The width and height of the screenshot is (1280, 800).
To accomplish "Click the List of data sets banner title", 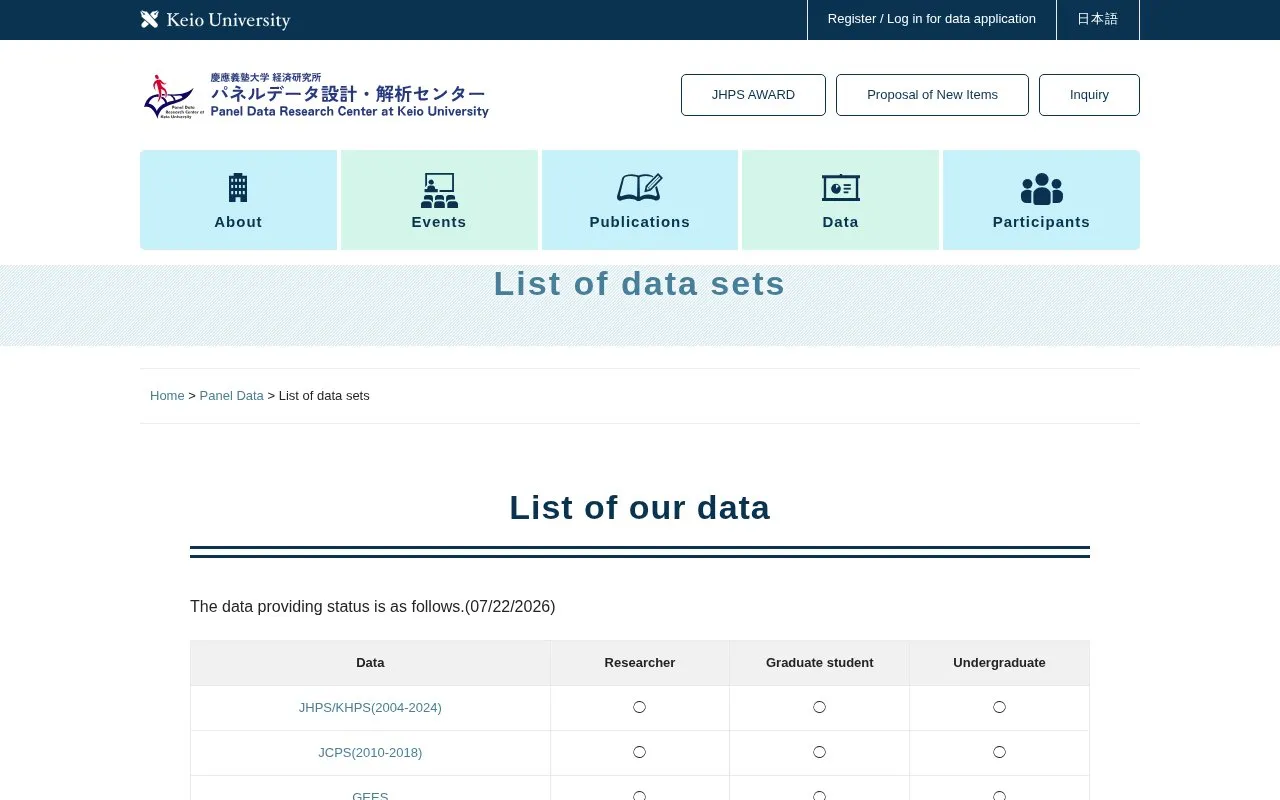I will coord(640,284).
